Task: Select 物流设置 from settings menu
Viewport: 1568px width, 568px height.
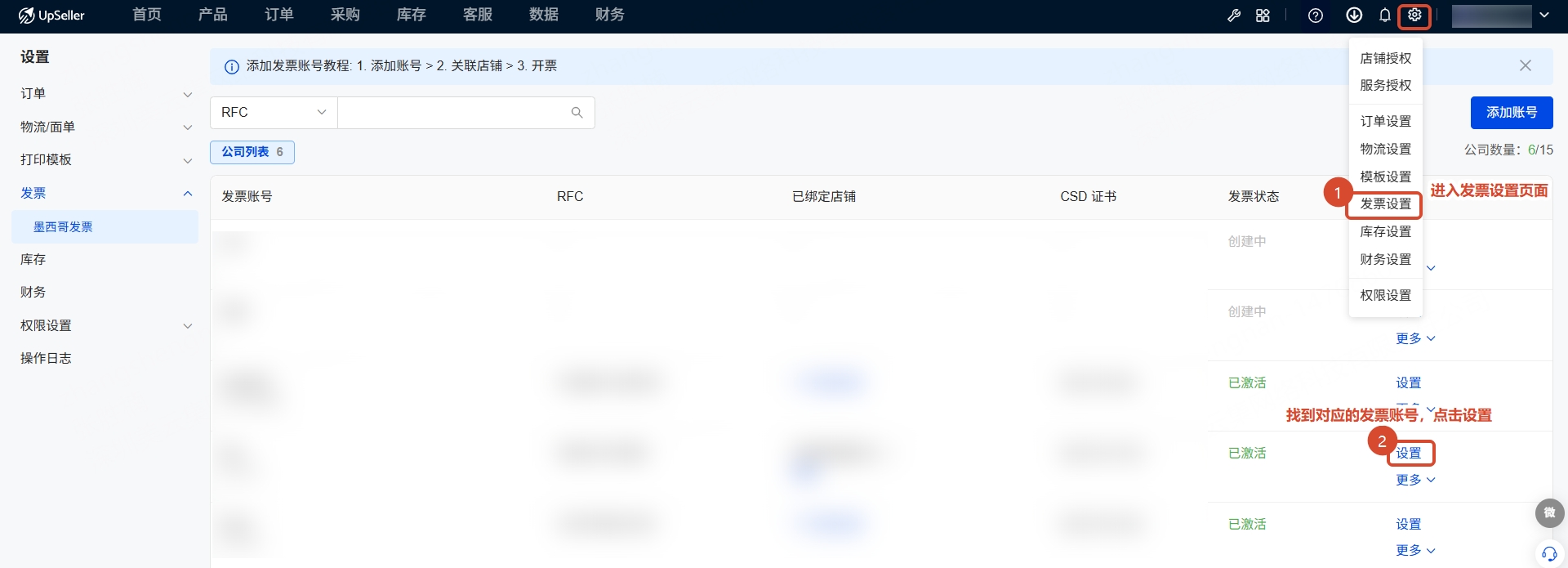Action: 1385,149
